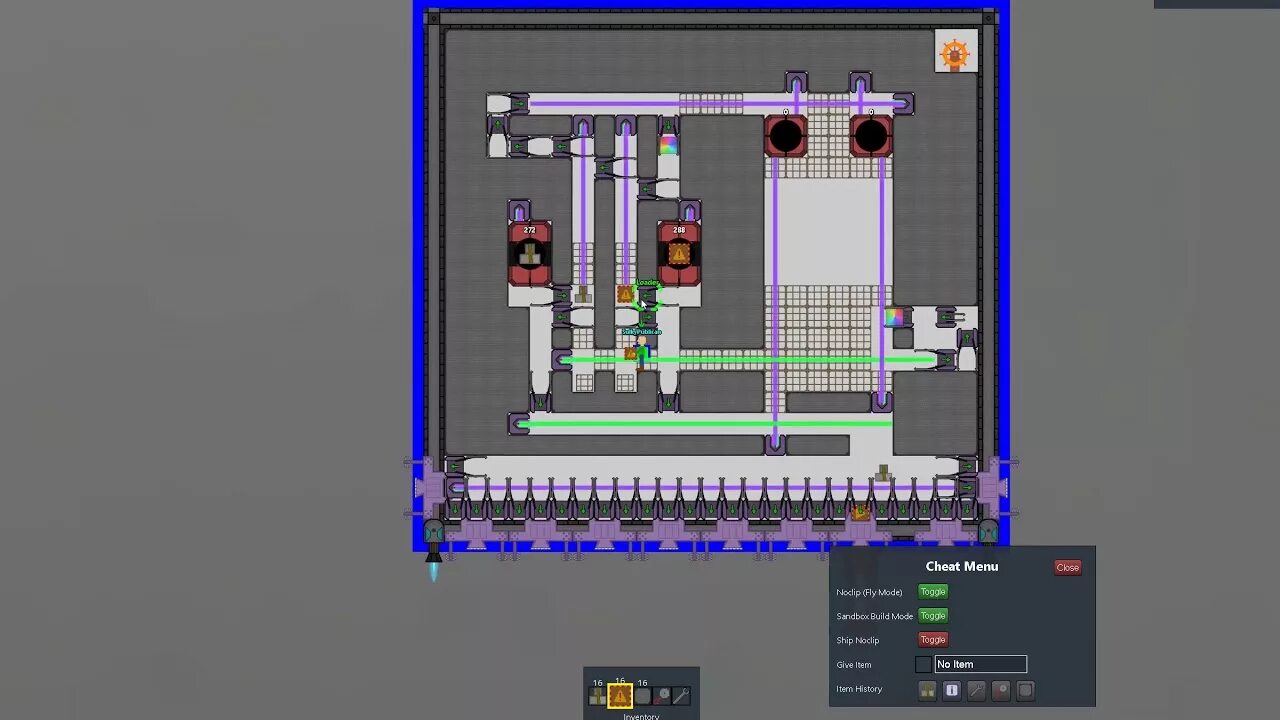This screenshot has width=1280, height=720.
Task: Pick the info-block item in Item History
Action: pyautogui.click(x=952, y=690)
